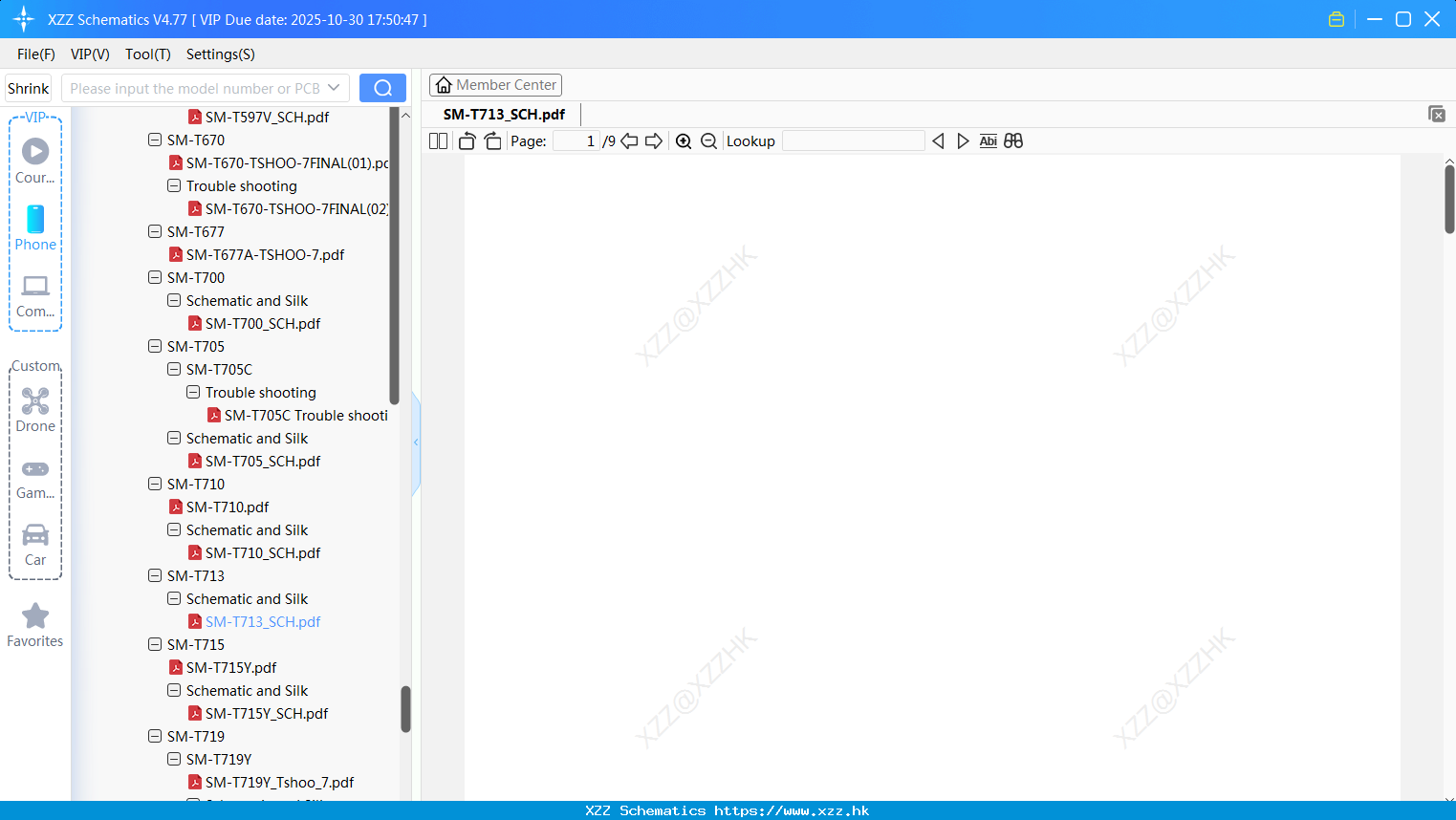Collapse SM-T719Y subfolder
Viewport: 1456px width, 820px height.
(174, 759)
